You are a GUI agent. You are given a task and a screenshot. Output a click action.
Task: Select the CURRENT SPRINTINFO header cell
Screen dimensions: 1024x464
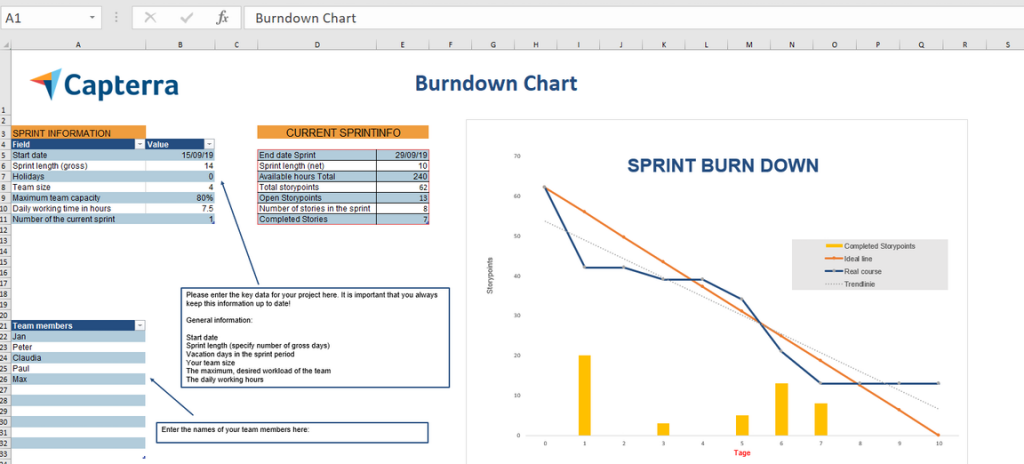pyautogui.click(x=343, y=133)
